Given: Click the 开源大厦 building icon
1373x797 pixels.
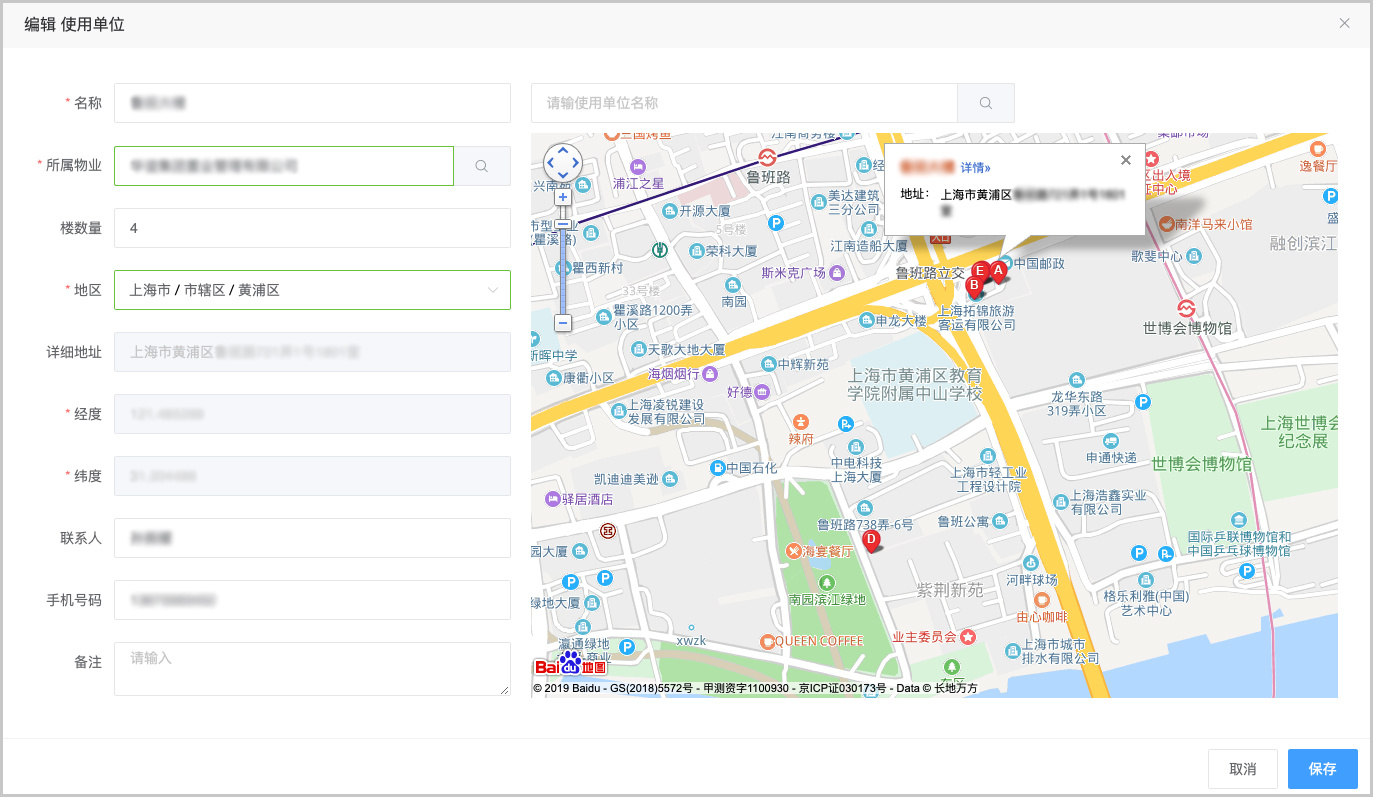Looking at the screenshot, I should [x=671, y=211].
